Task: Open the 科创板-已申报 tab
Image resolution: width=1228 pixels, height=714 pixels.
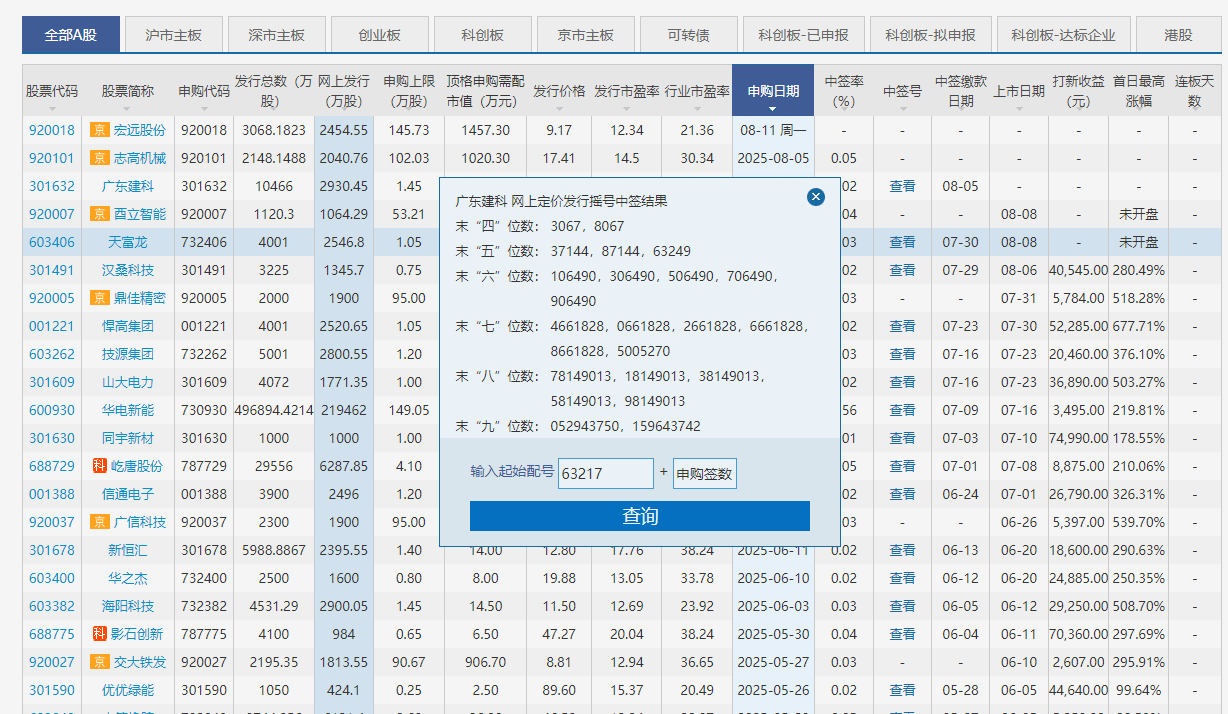Action: pyautogui.click(x=803, y=35)
